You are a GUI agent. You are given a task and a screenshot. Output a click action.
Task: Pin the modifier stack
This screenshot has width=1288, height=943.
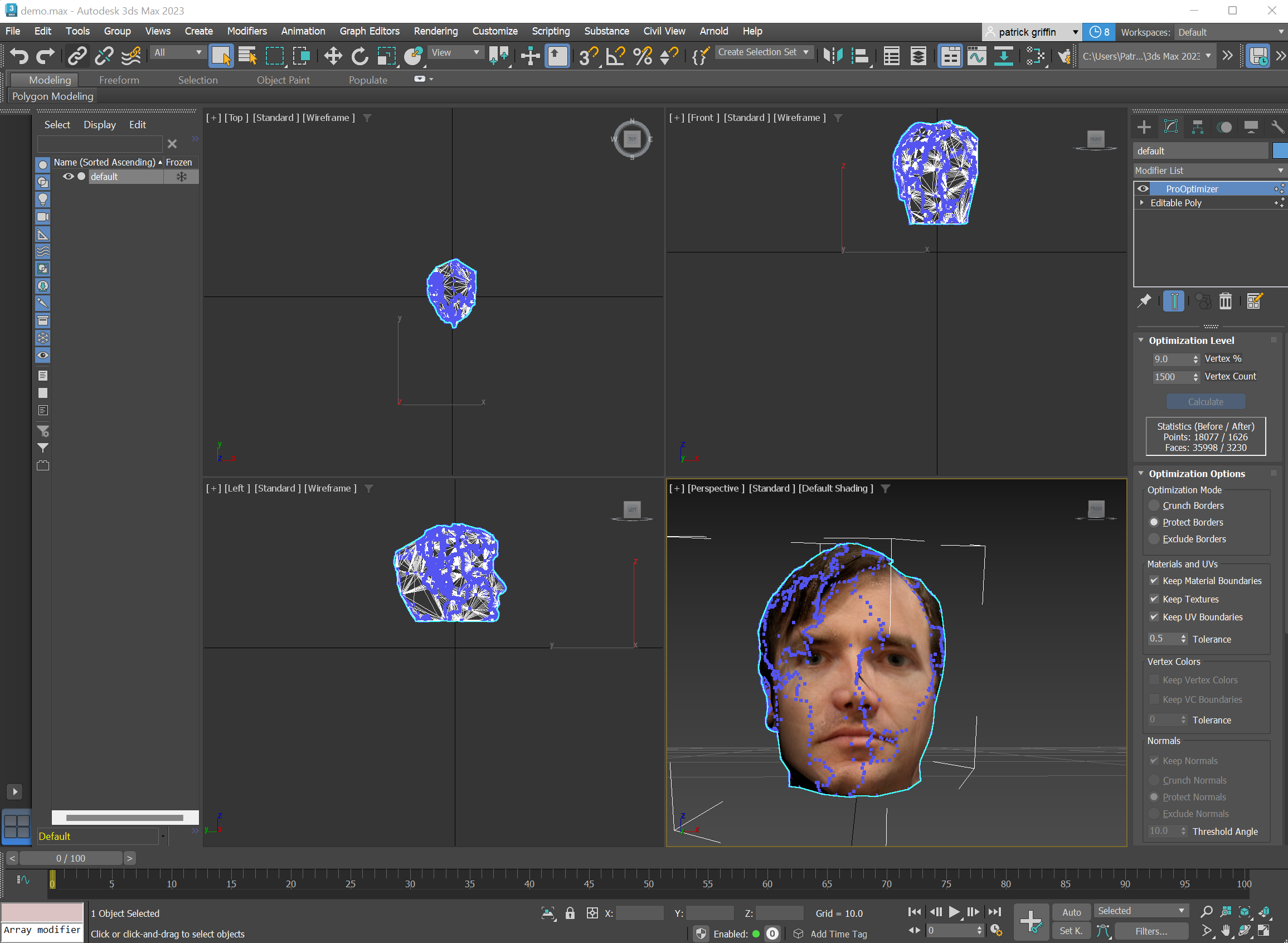coord(1145,301)
